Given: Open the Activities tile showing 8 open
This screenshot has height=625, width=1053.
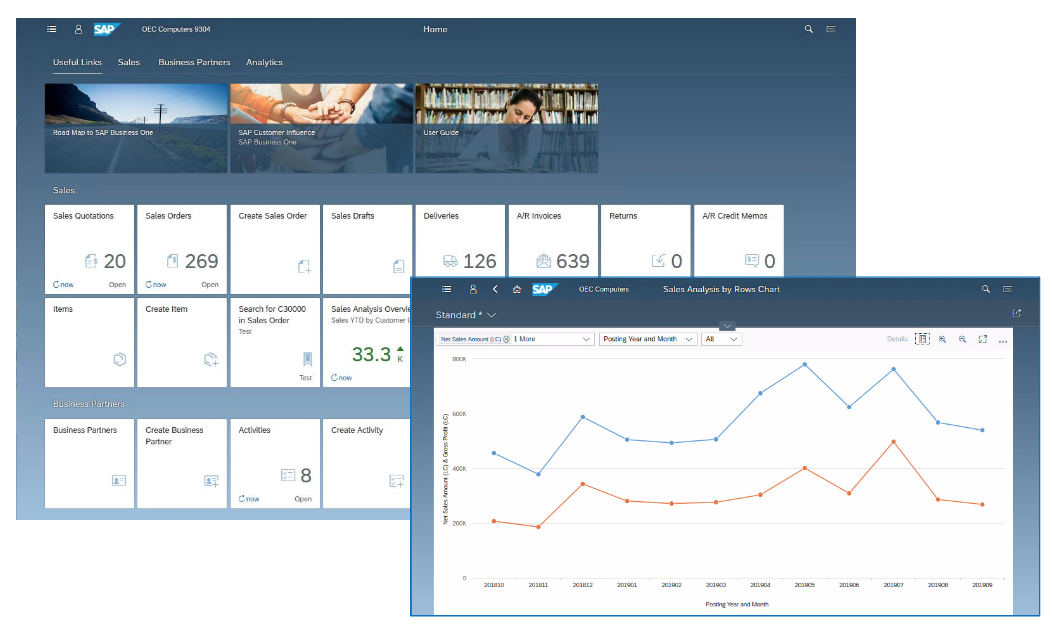Looking at the screenshot, I should tap(275, 463).
